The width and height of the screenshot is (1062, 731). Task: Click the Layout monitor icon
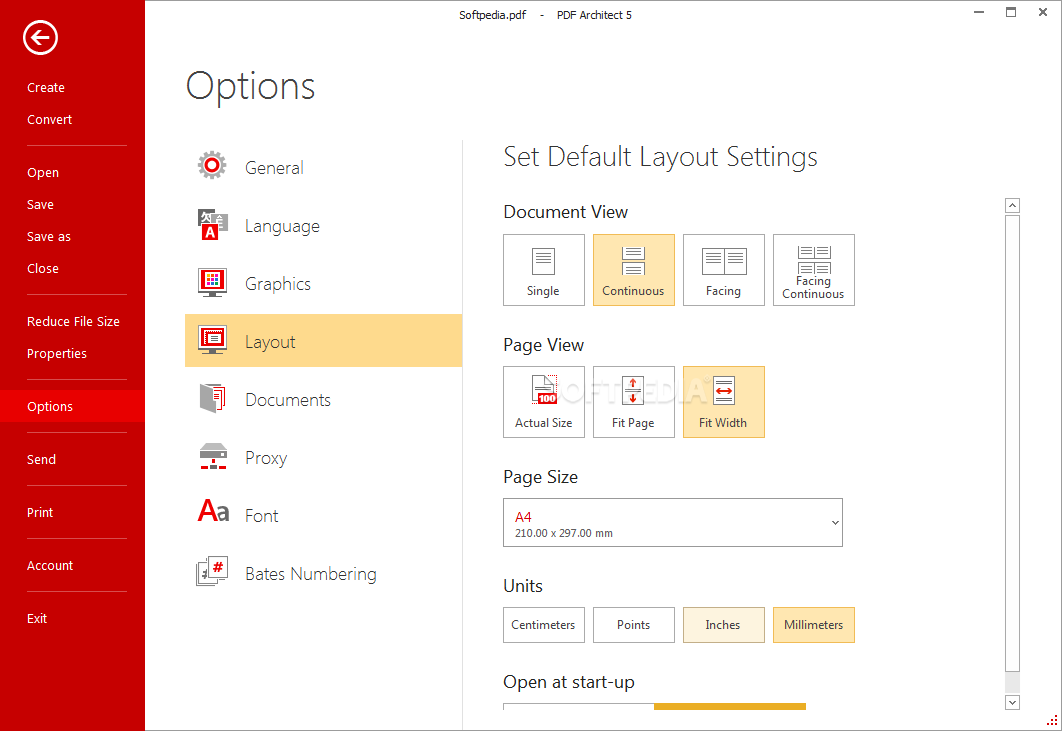click(212, 340)
